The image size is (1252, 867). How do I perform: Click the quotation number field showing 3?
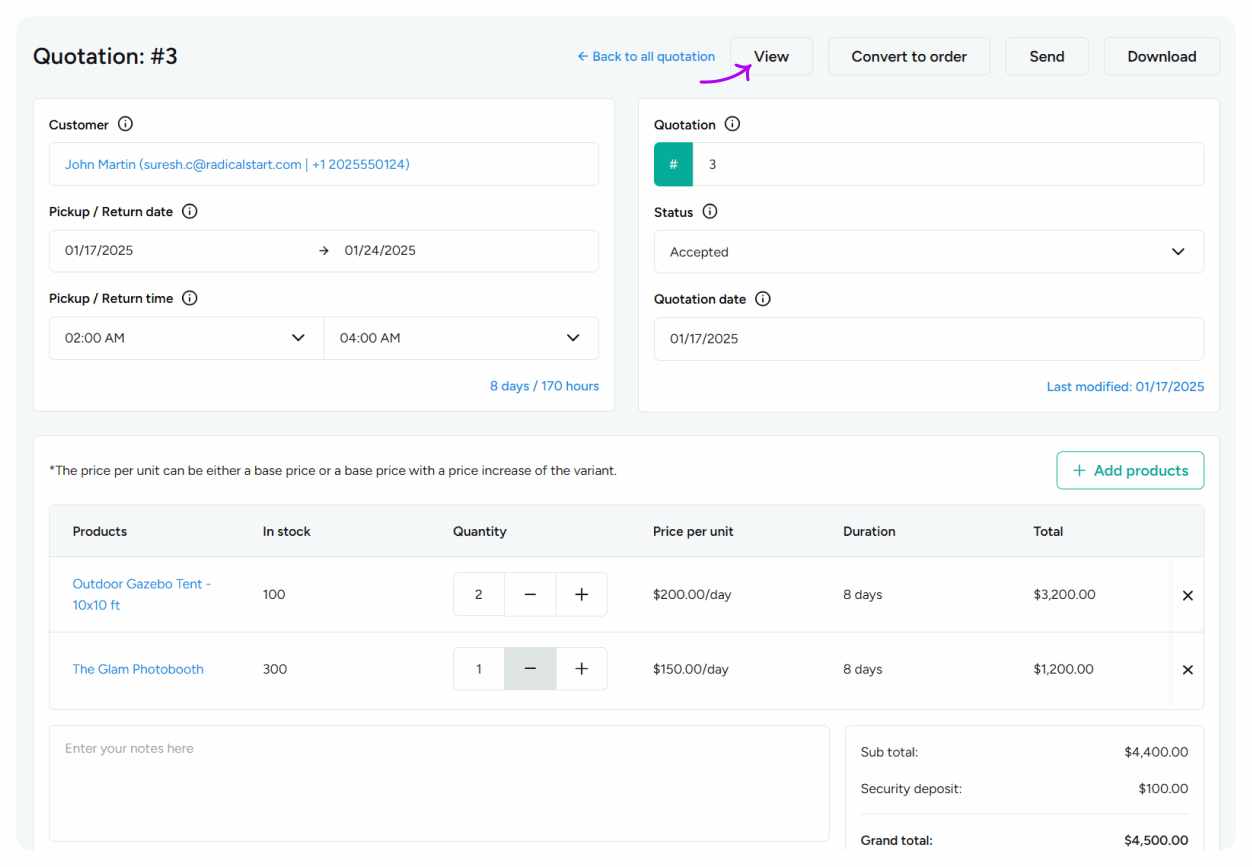(x=948, y=164)
